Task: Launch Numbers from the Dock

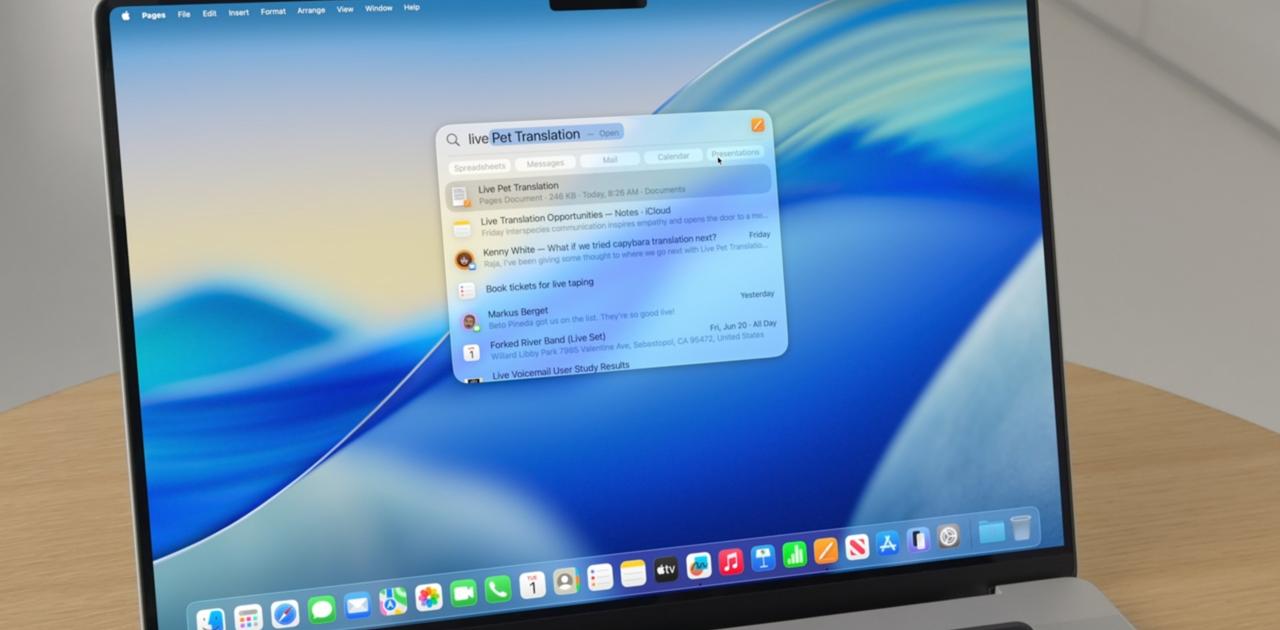Action: pyautogui.click(x=795, y=554)
